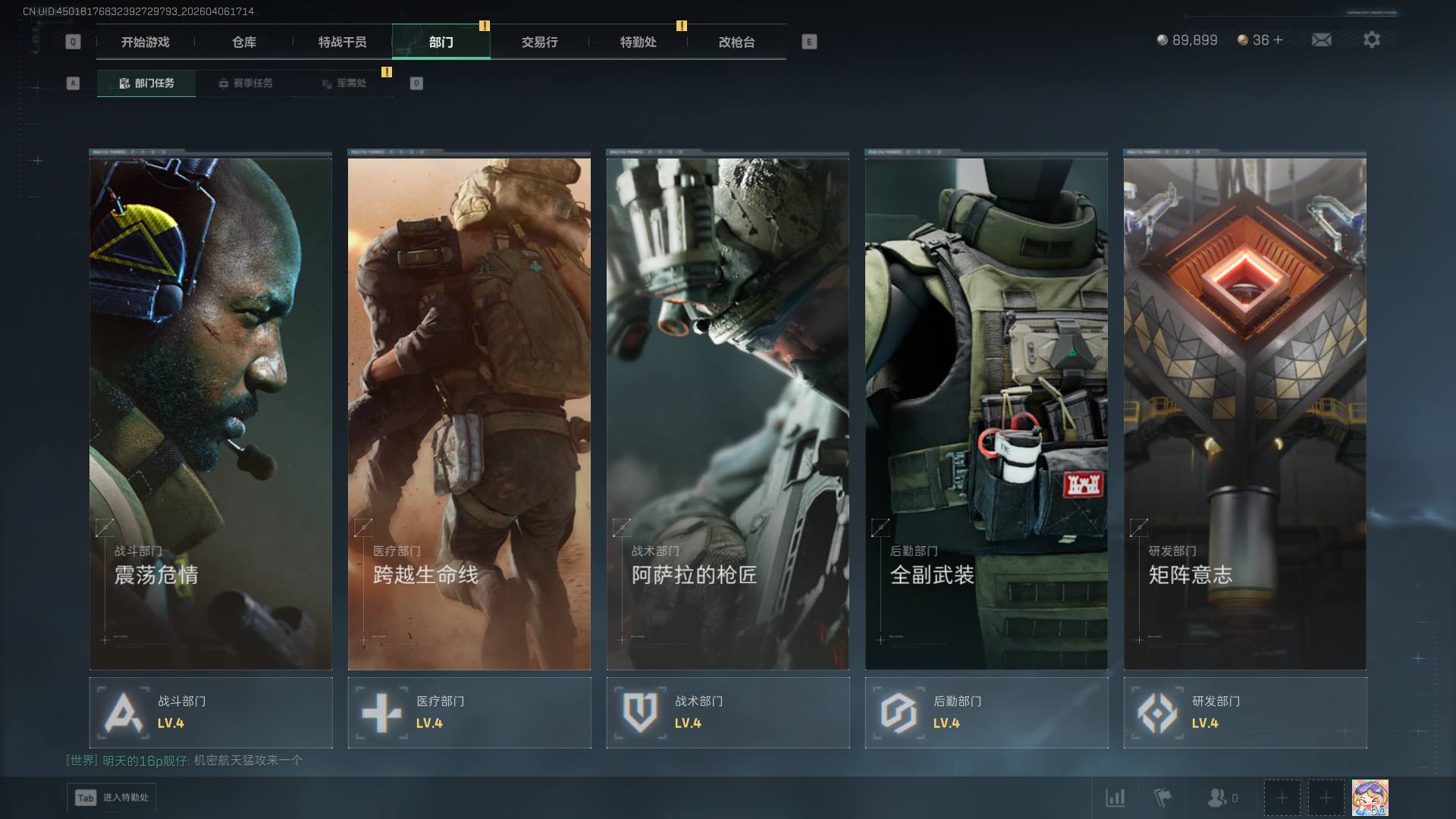Click the player avatar portrait
Image resolution: width=1456 pixels, height=819 pixels.
(1370, 798)
